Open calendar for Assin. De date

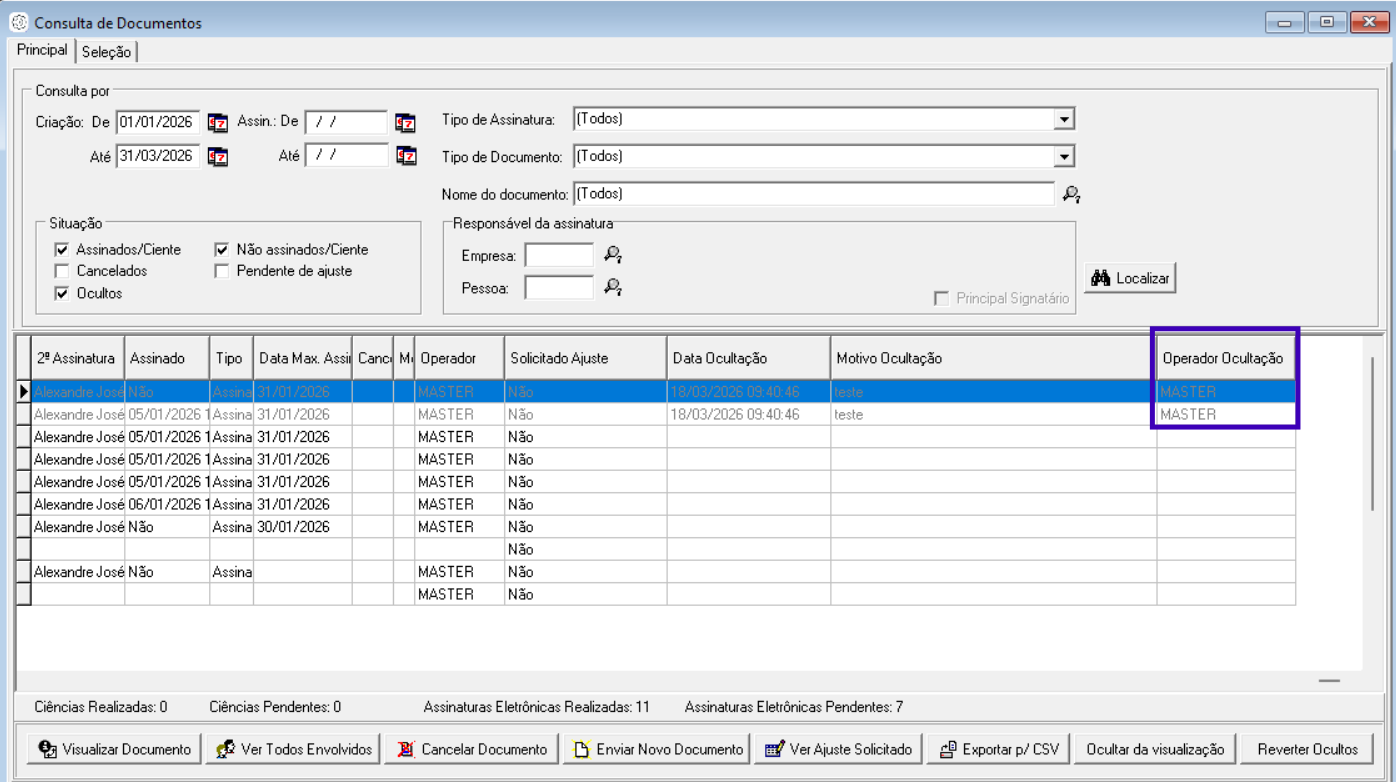click(x=405, y=123)
